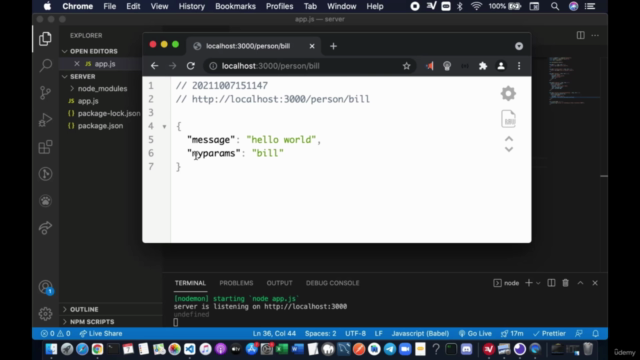Image resolution: width=640 pixels, height=360 pixels.
Task: Open the Run and Debug view
Action: 45,120
